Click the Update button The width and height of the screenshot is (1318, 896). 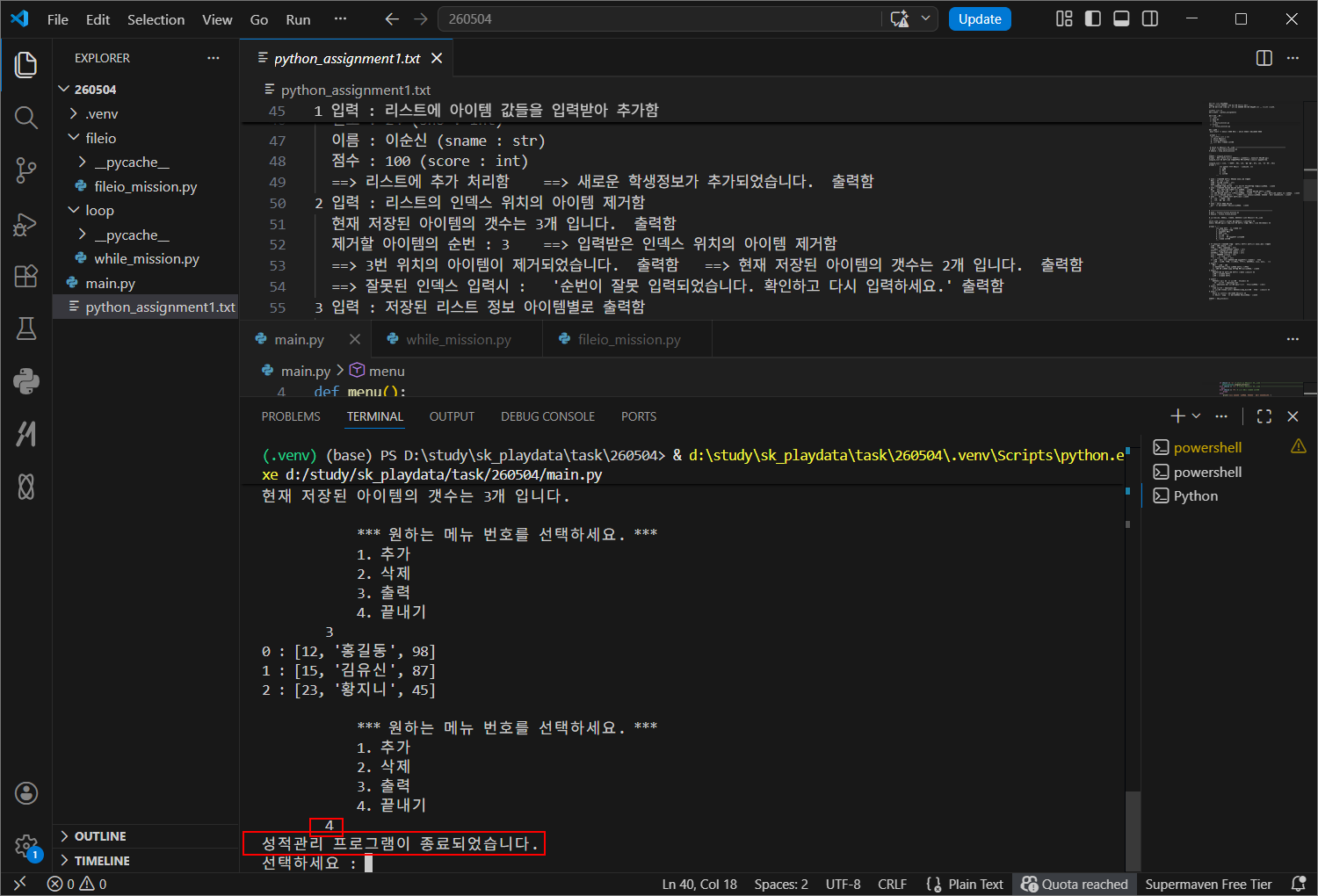(x=980, y=19)
